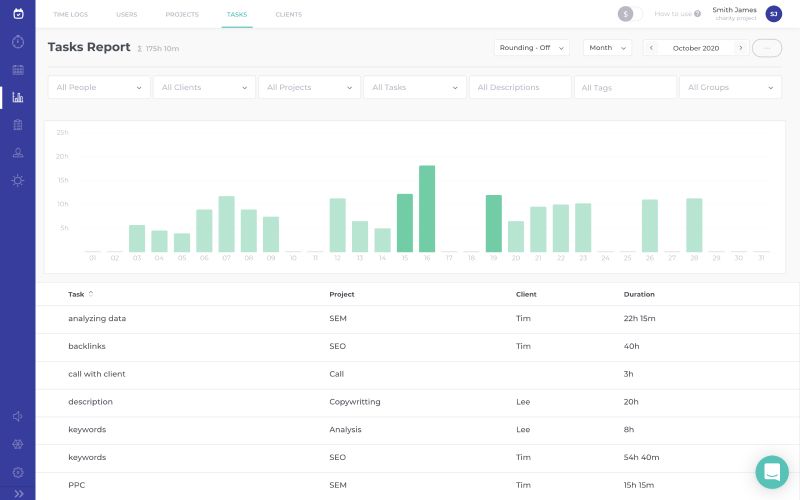This screenshot has height=500, width=800.
Task: Open the settings gear in sidebar
Action: (x=18, y=472)
